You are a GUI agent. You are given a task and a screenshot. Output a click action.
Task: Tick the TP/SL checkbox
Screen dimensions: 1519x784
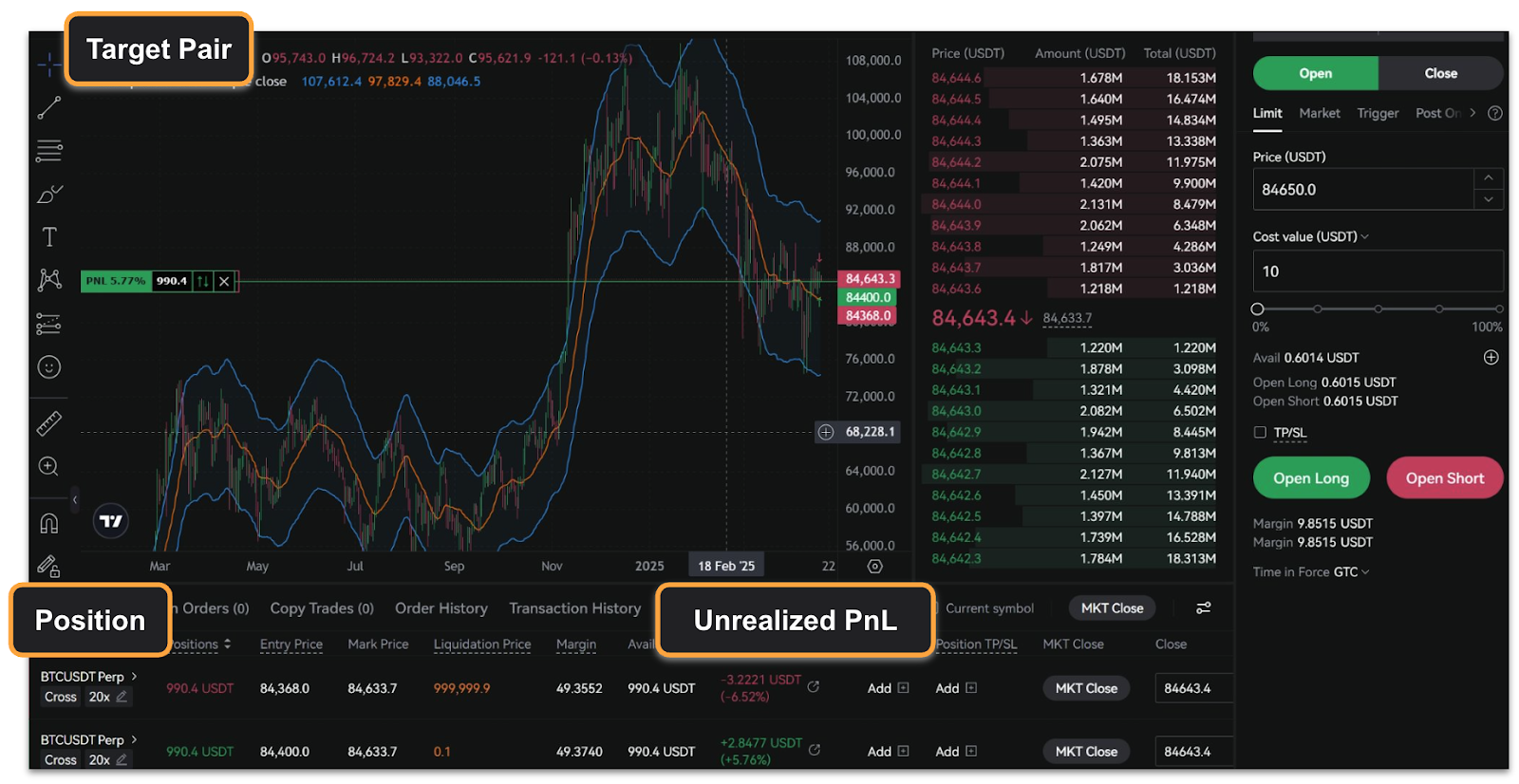coord(1260,433)
